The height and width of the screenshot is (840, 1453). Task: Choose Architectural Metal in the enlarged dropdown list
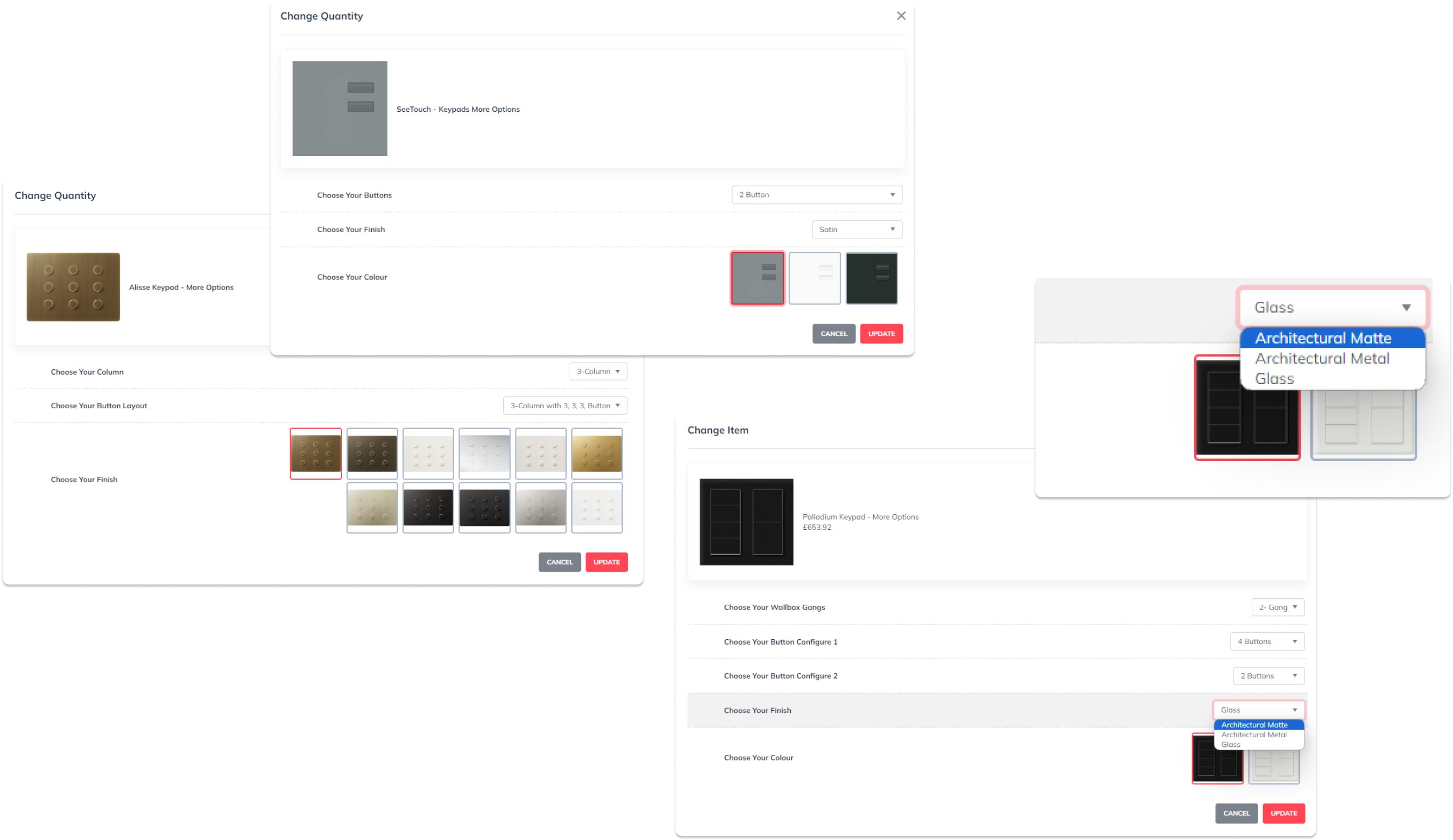1322,359
